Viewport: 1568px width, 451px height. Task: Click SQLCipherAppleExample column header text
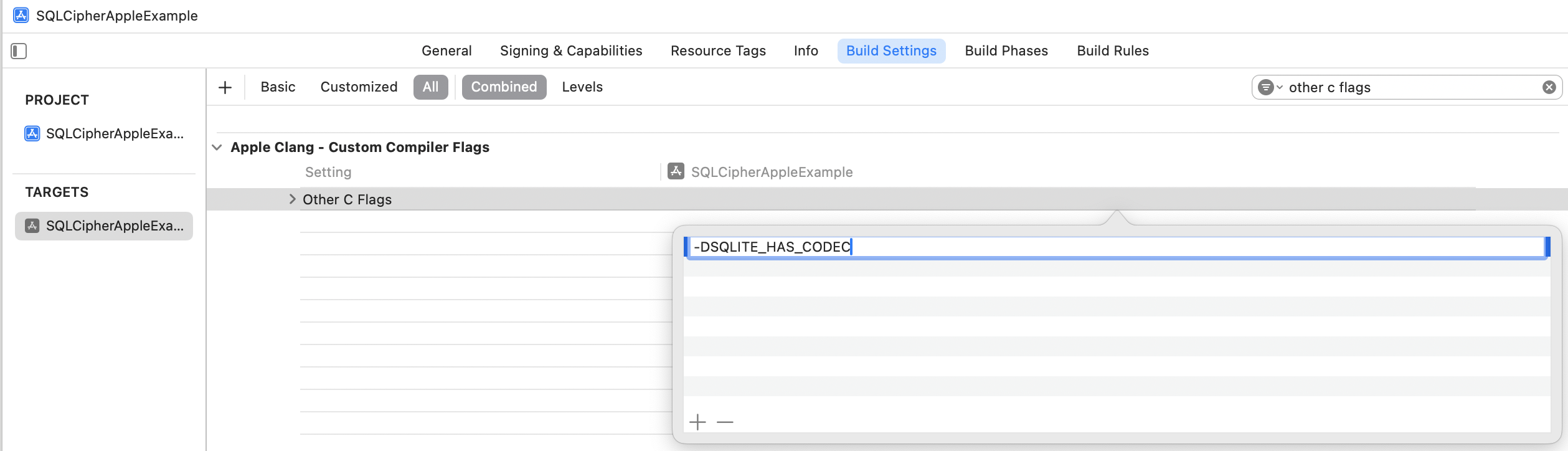click(772, 172)
